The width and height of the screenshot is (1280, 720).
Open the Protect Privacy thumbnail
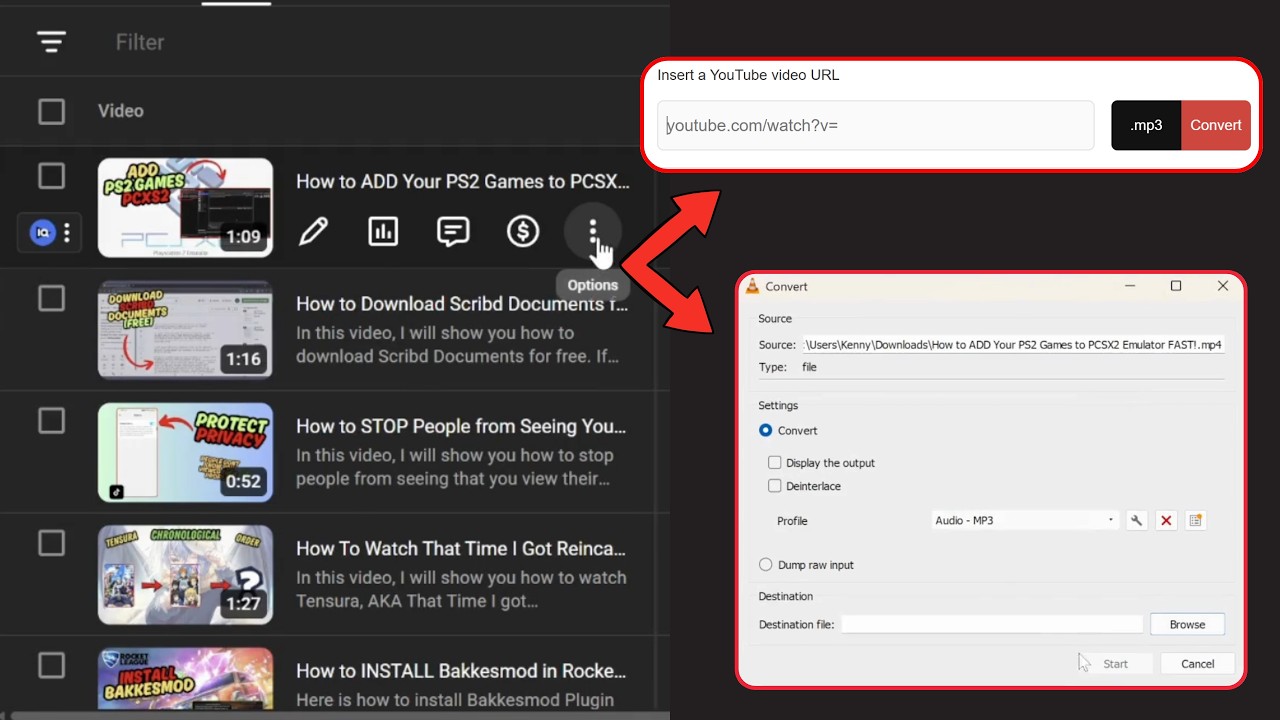coord(185,452)
